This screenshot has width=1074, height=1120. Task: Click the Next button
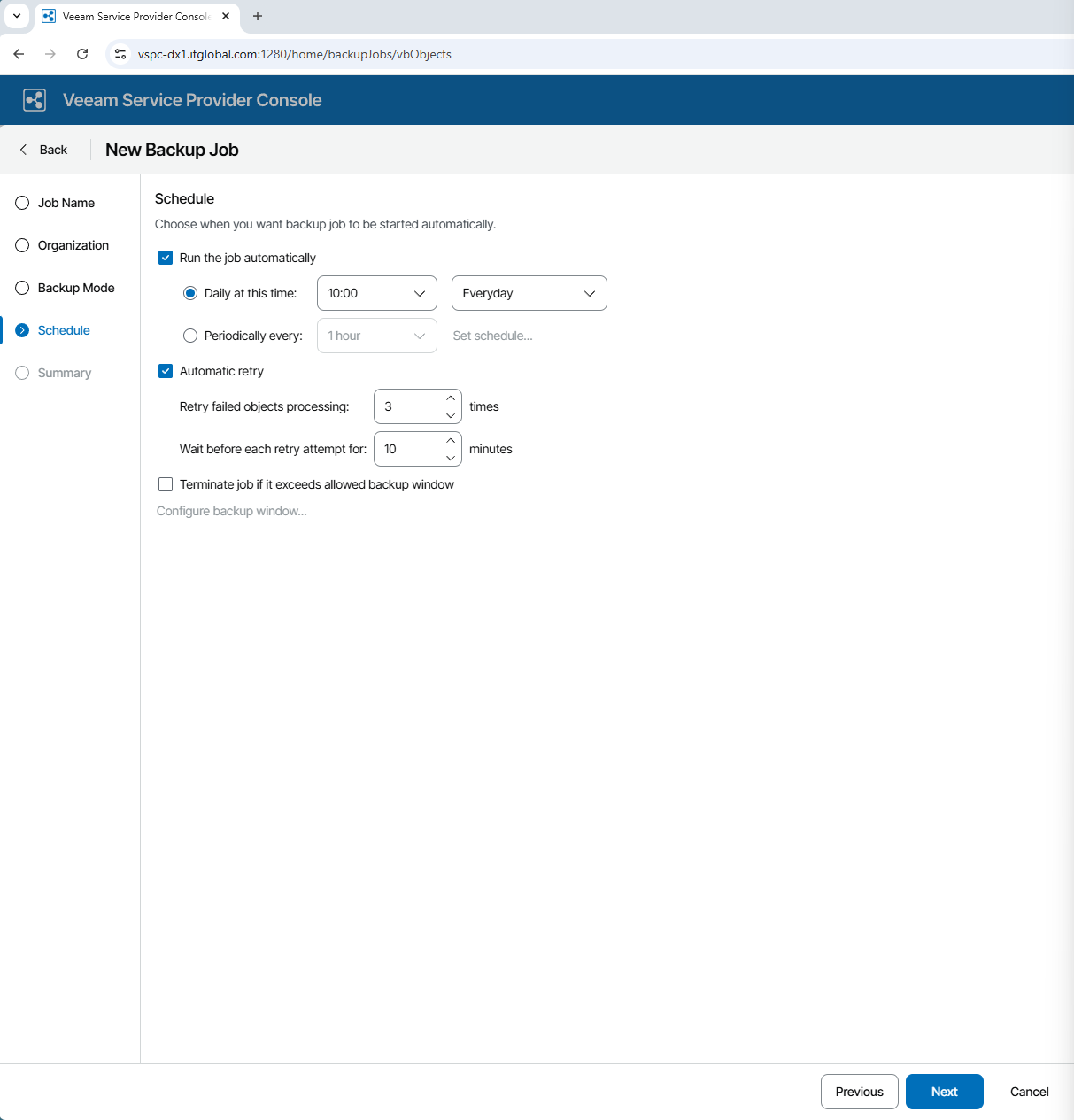[x=945, y=1092]
